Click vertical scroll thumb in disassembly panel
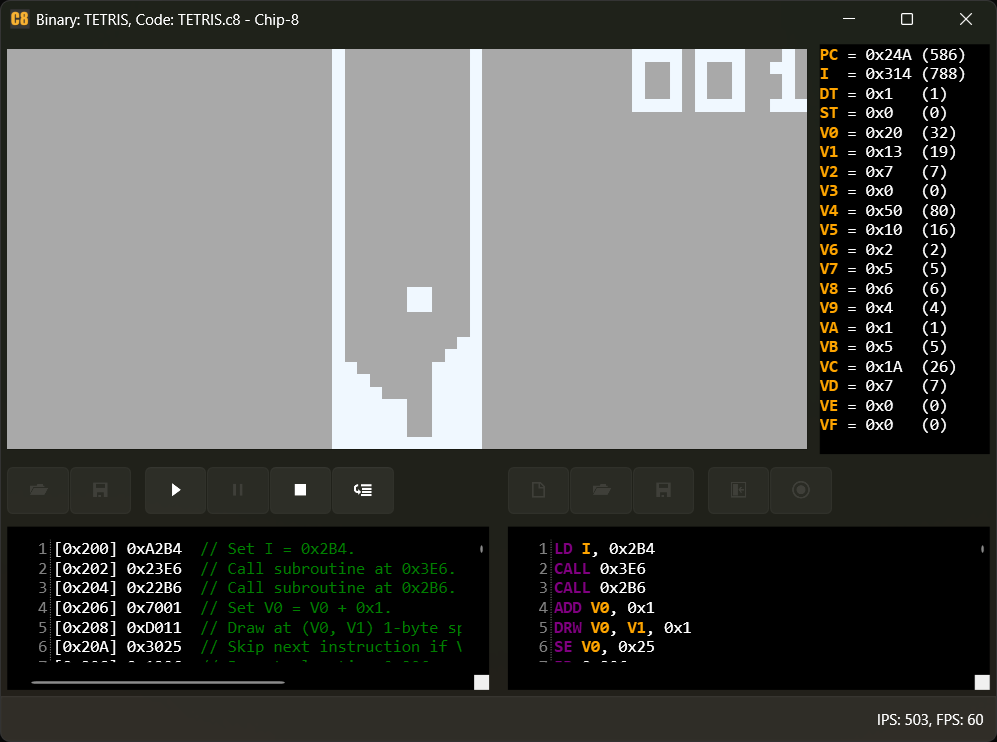Screen dimensions: 997x742 [x=481, y=549]
